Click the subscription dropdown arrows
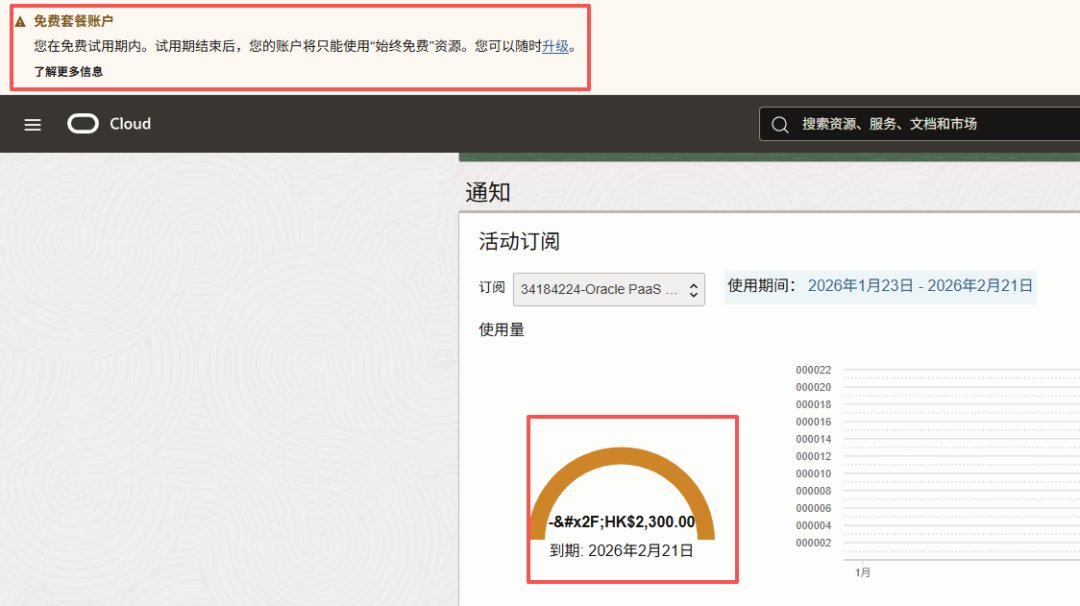Image resolution: width=1080 pixels, height=606 pixels. pos(694,290)
